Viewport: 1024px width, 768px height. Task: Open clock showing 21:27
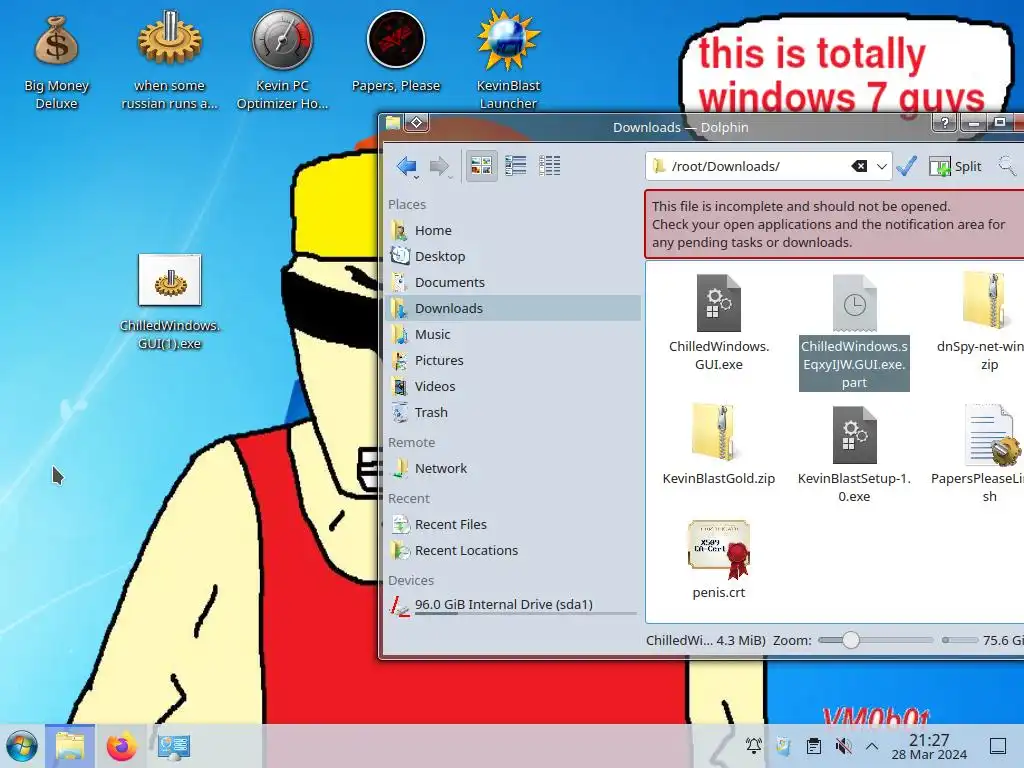[929, 746]
